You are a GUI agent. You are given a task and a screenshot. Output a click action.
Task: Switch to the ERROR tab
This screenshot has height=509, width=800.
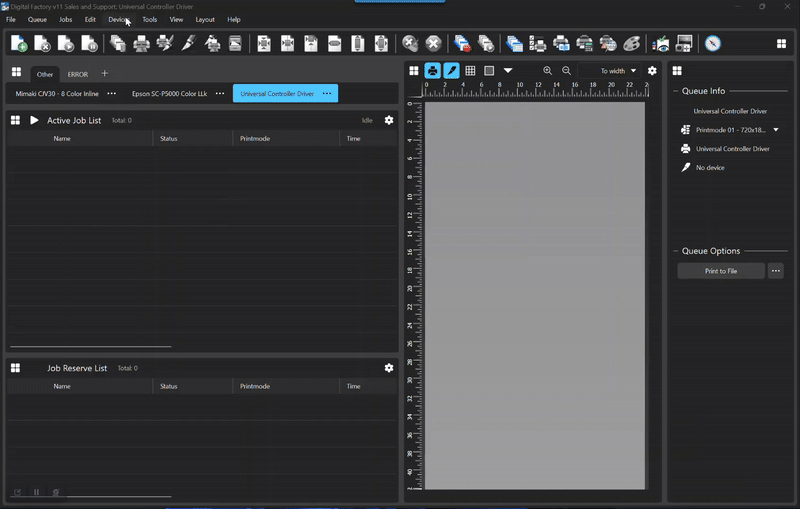point(78,74)
